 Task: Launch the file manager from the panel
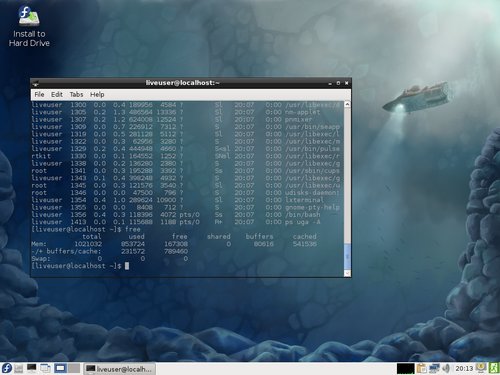tap(19, 368)
